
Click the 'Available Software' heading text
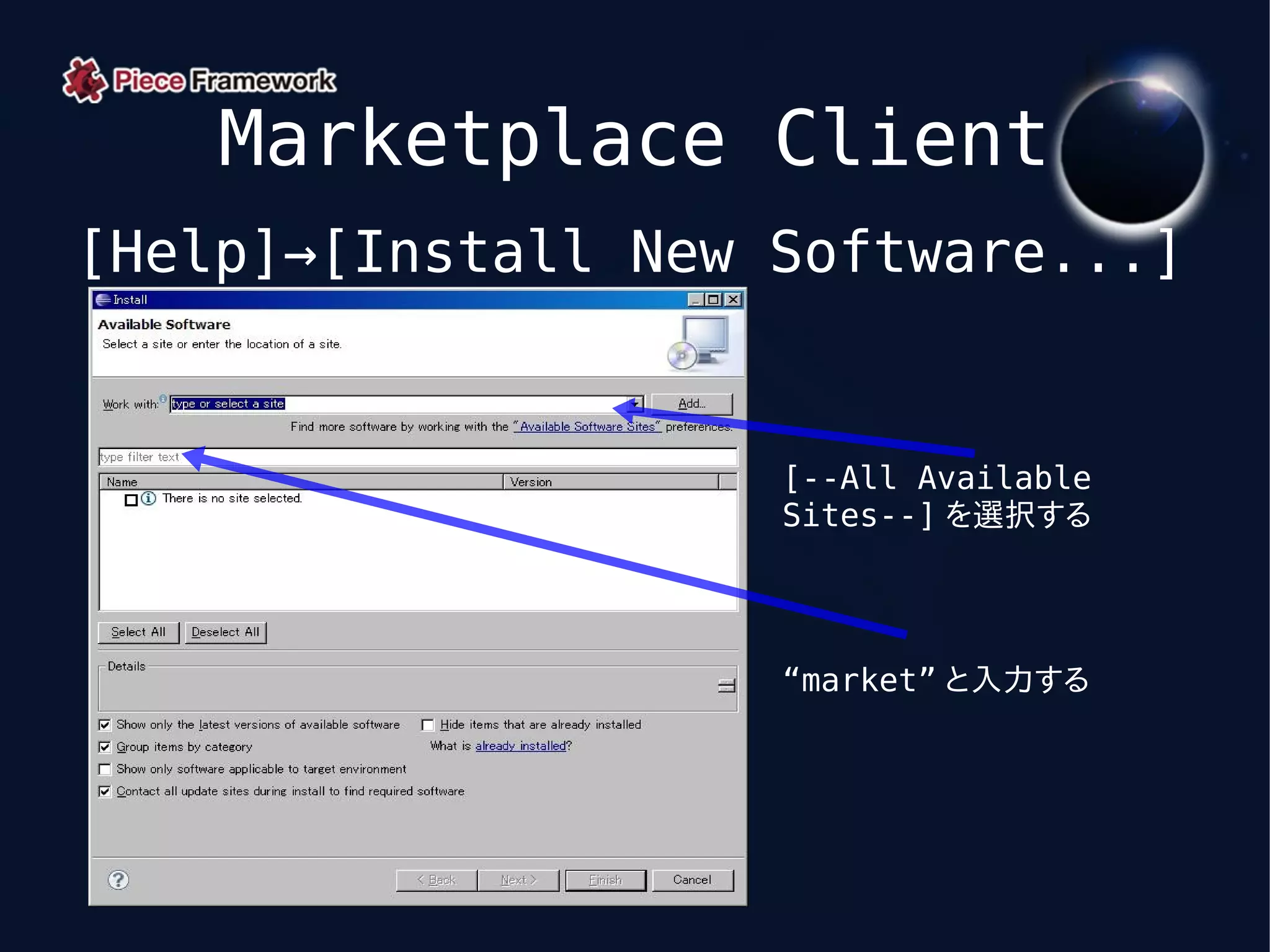pyautogui.click(x=164, y=324)
